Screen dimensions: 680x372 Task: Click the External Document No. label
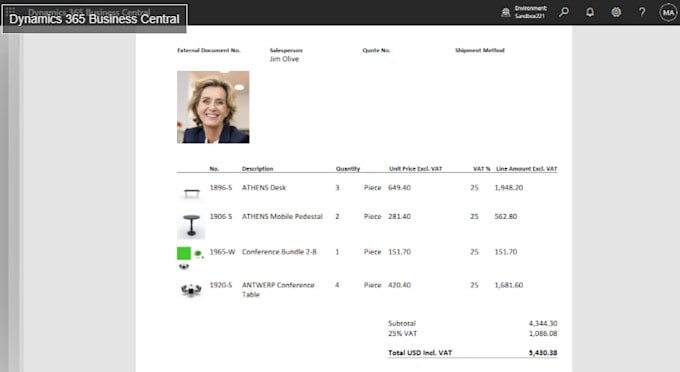209,50
